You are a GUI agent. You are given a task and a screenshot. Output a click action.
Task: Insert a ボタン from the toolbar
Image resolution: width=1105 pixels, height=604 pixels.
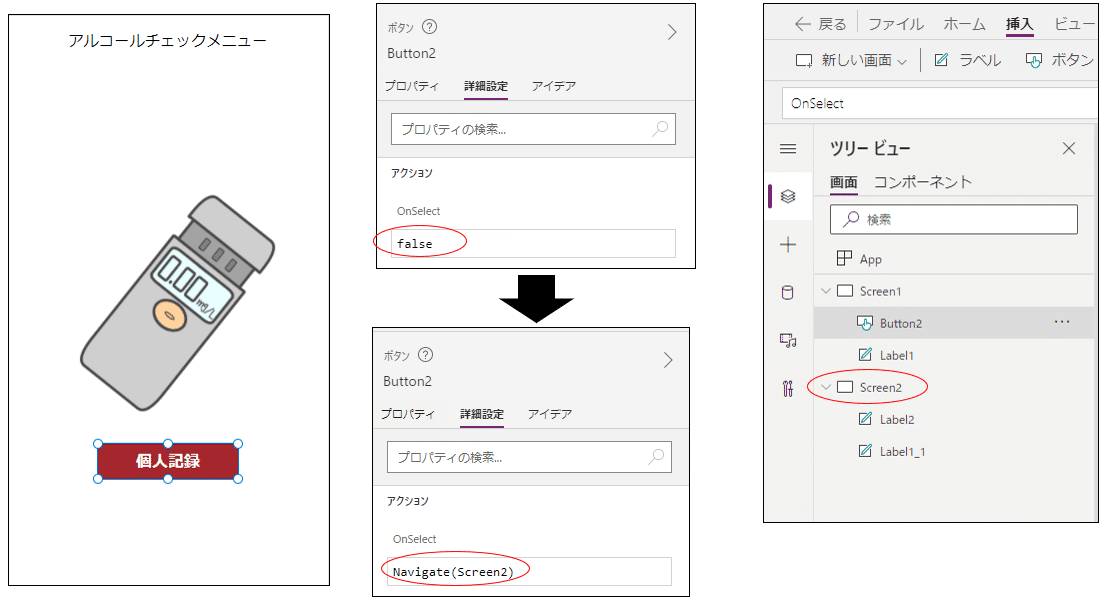pyautogui.click(x=1059, y=60)
